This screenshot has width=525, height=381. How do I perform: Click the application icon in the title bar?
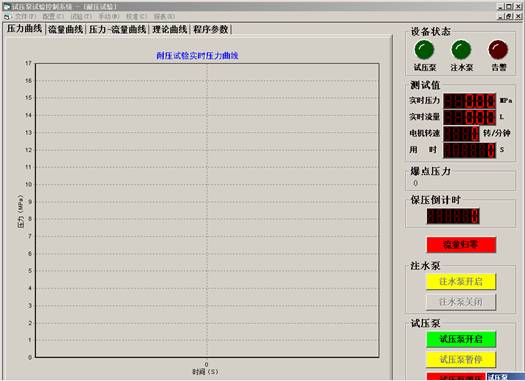coord(6,6)
